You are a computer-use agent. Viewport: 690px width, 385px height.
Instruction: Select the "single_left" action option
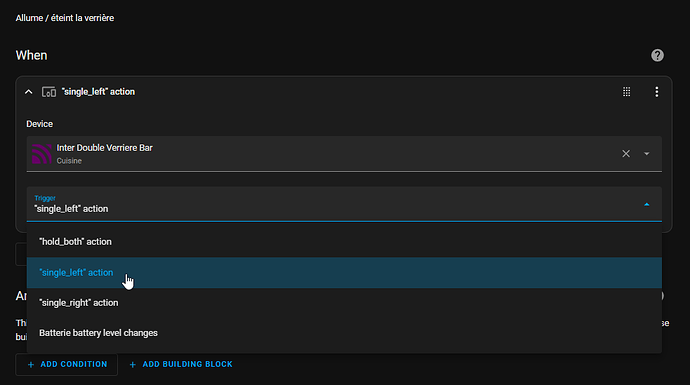(344, 273)
